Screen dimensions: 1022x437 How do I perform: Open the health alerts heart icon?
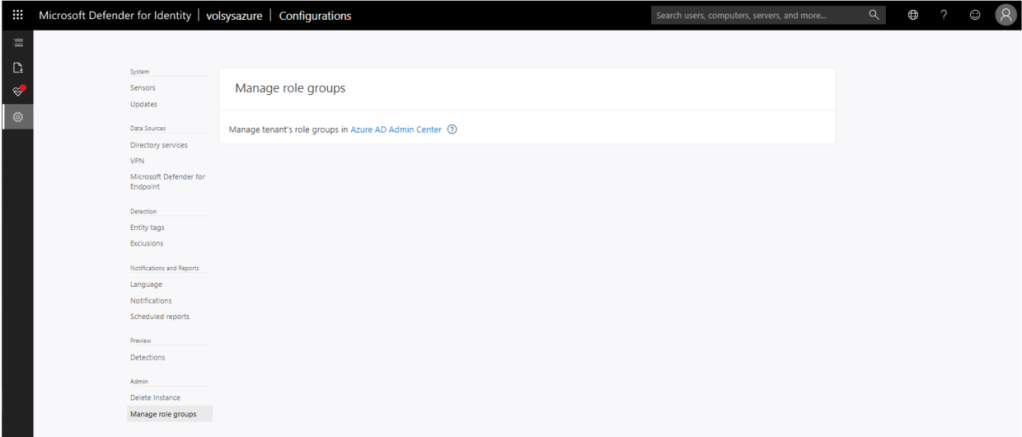pos(17,91)
